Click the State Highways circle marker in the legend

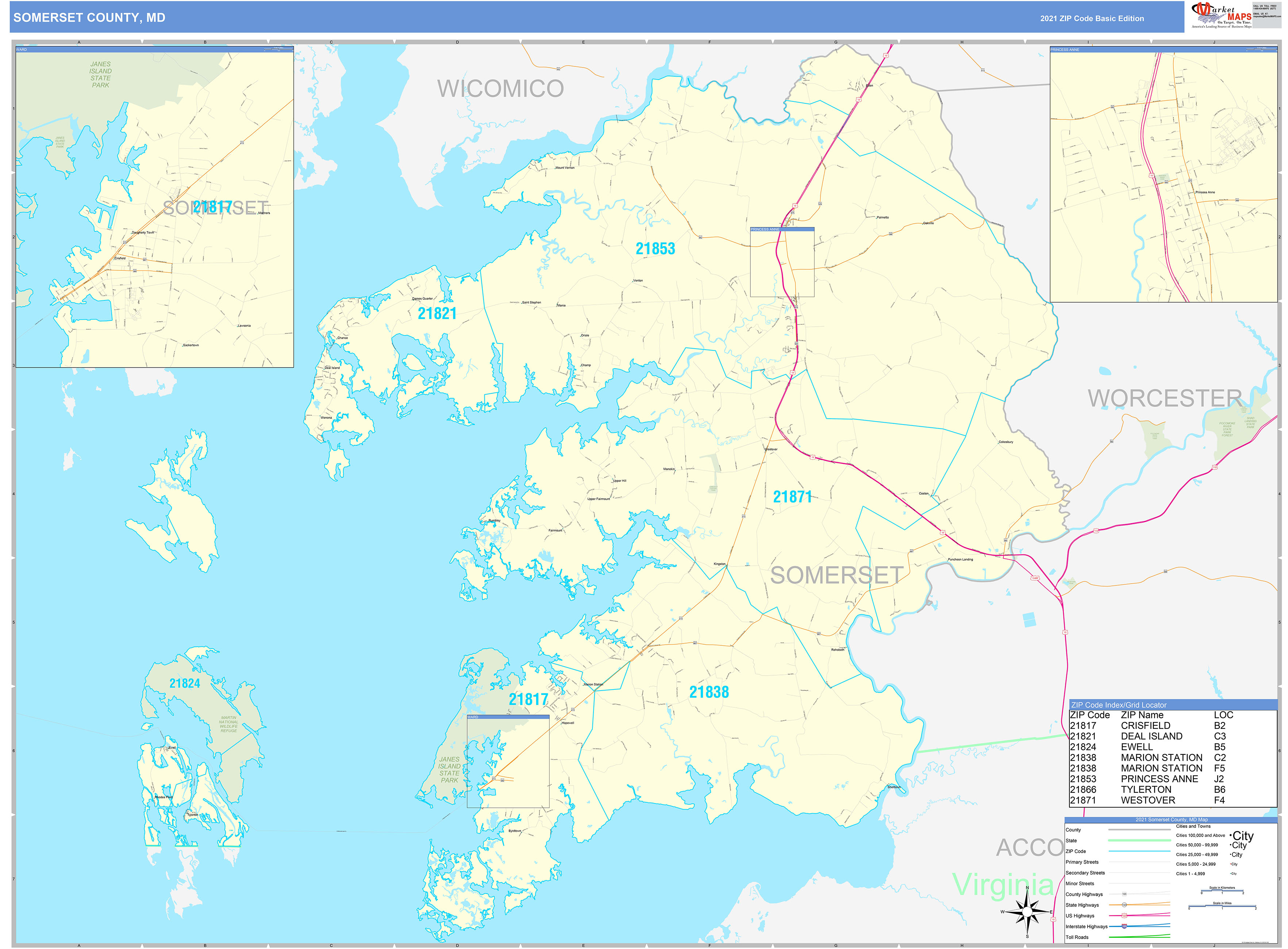click(x=1124, y=905)
